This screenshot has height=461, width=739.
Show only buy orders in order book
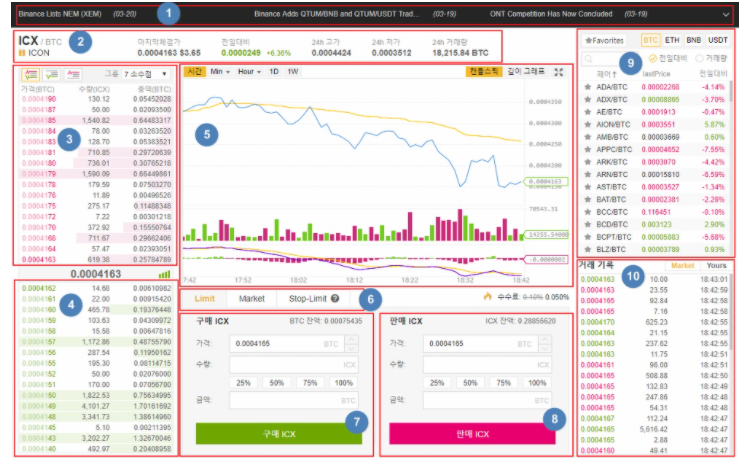(x=51, y=74)
